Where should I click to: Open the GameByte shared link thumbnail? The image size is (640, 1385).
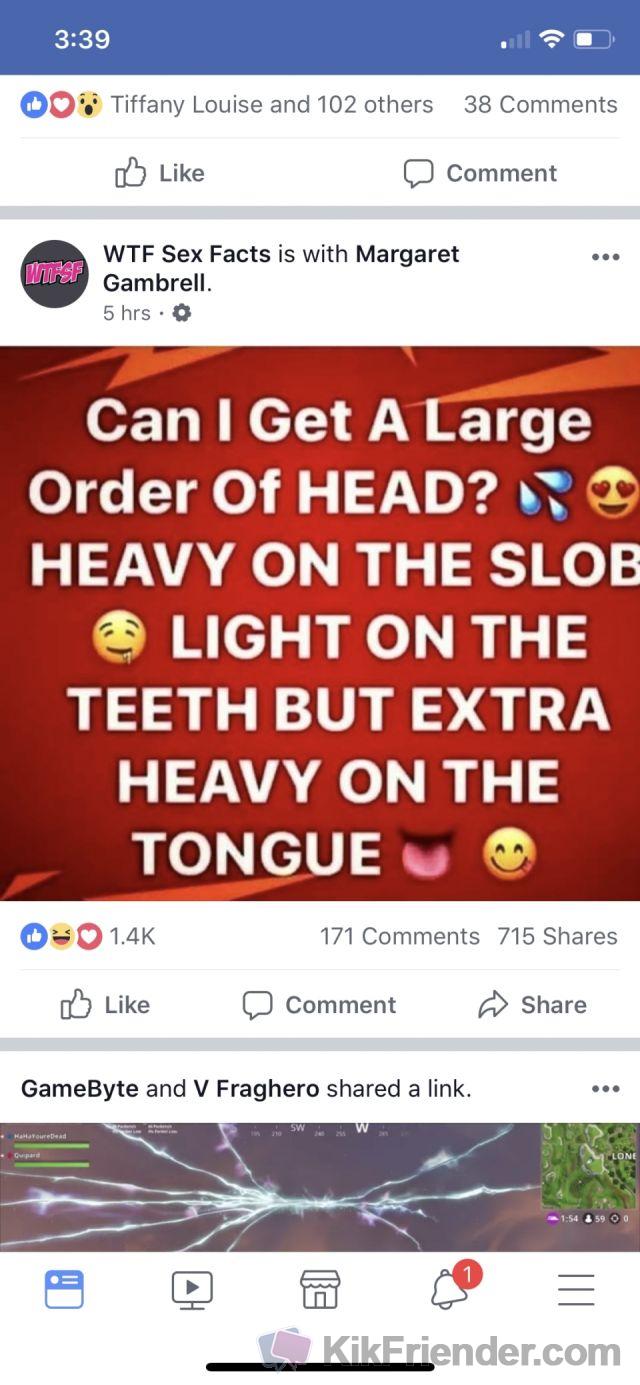320,1186
